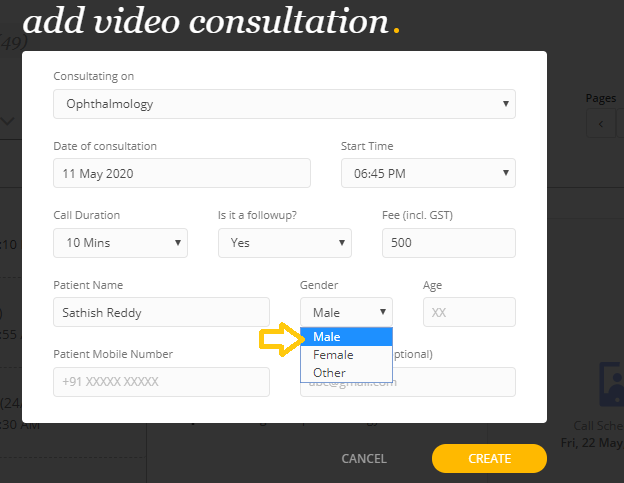Open the Call Duration dropdown
The width and height of the screenshot is (624, 483).
(120, 242)
